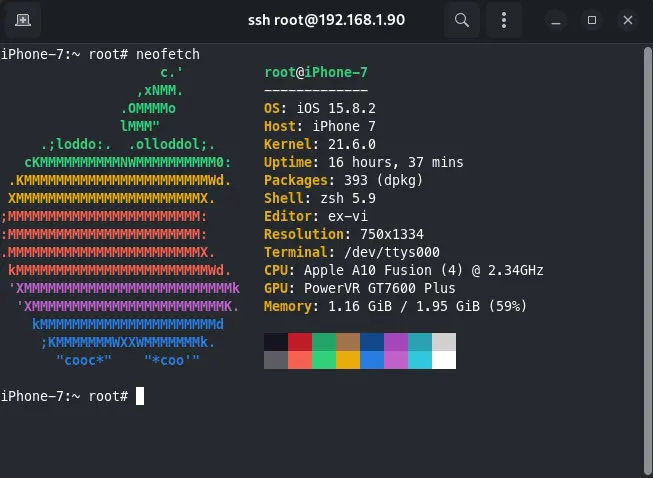Click the Host: iPhone 7 line
653x478 pixels.
(x=320, y=126)
